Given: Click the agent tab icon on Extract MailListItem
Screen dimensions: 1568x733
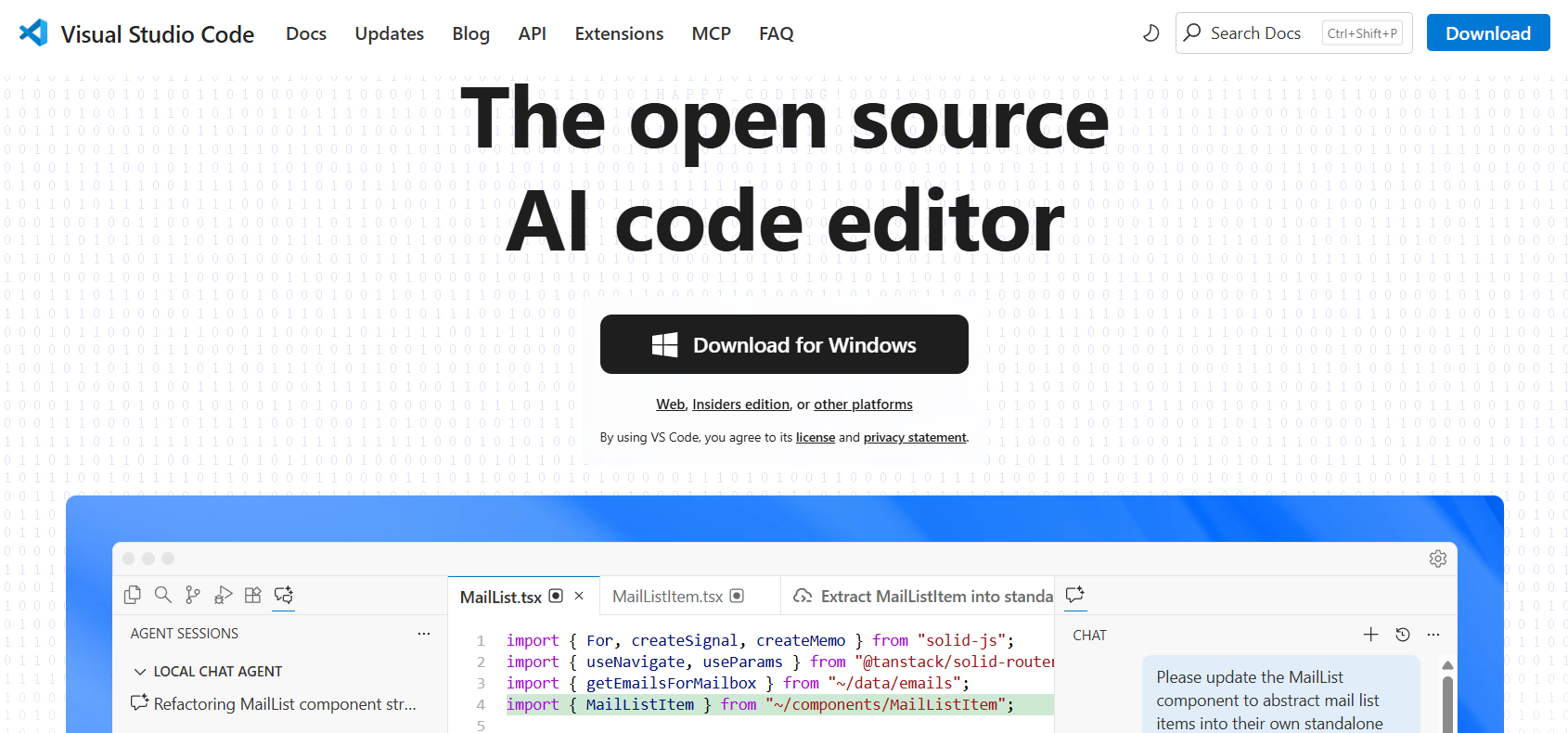Looking at the screenshot, I should (803, 596).
